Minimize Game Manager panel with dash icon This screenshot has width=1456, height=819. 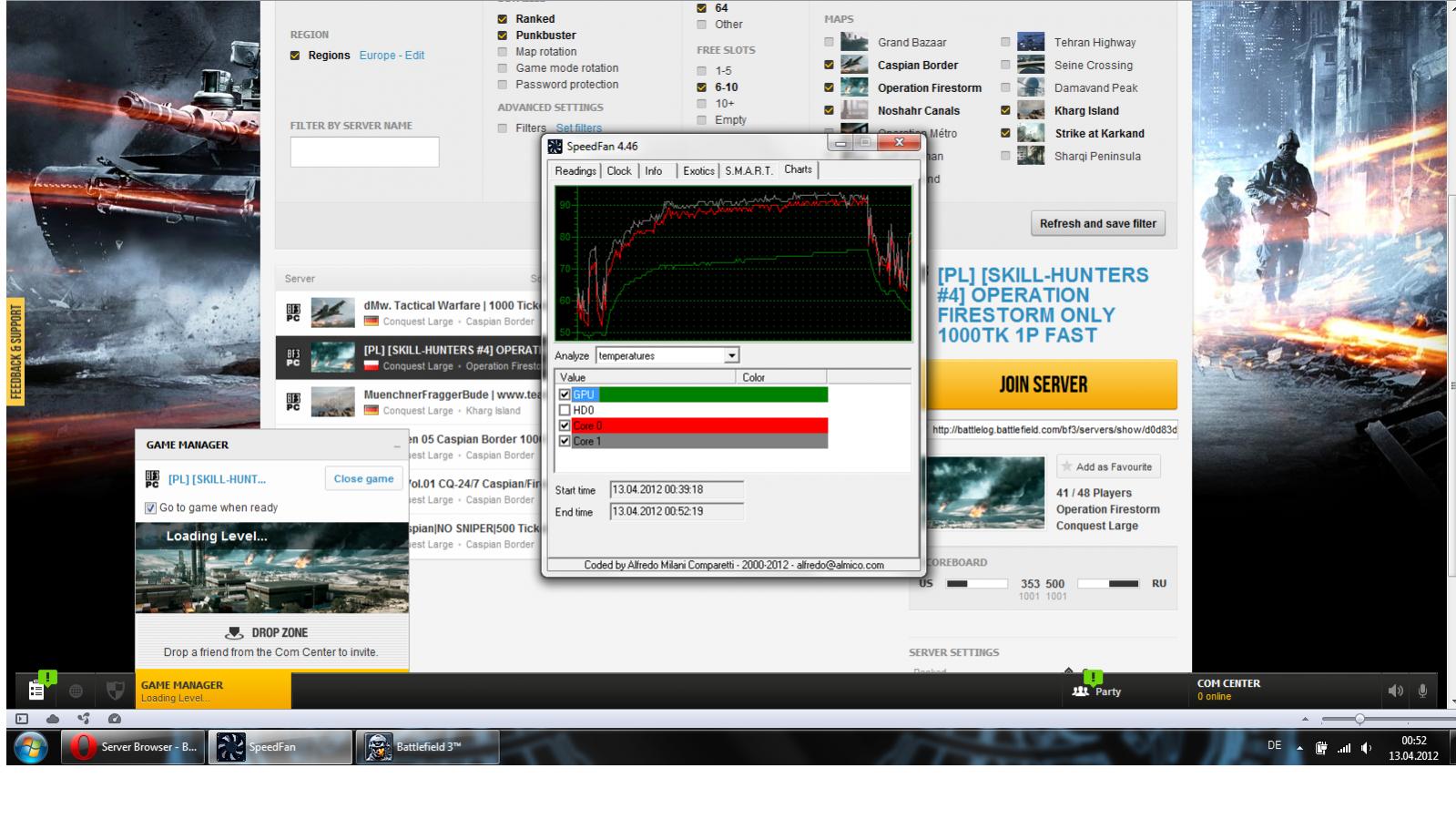pyautogui.click(x=397, y=445)
